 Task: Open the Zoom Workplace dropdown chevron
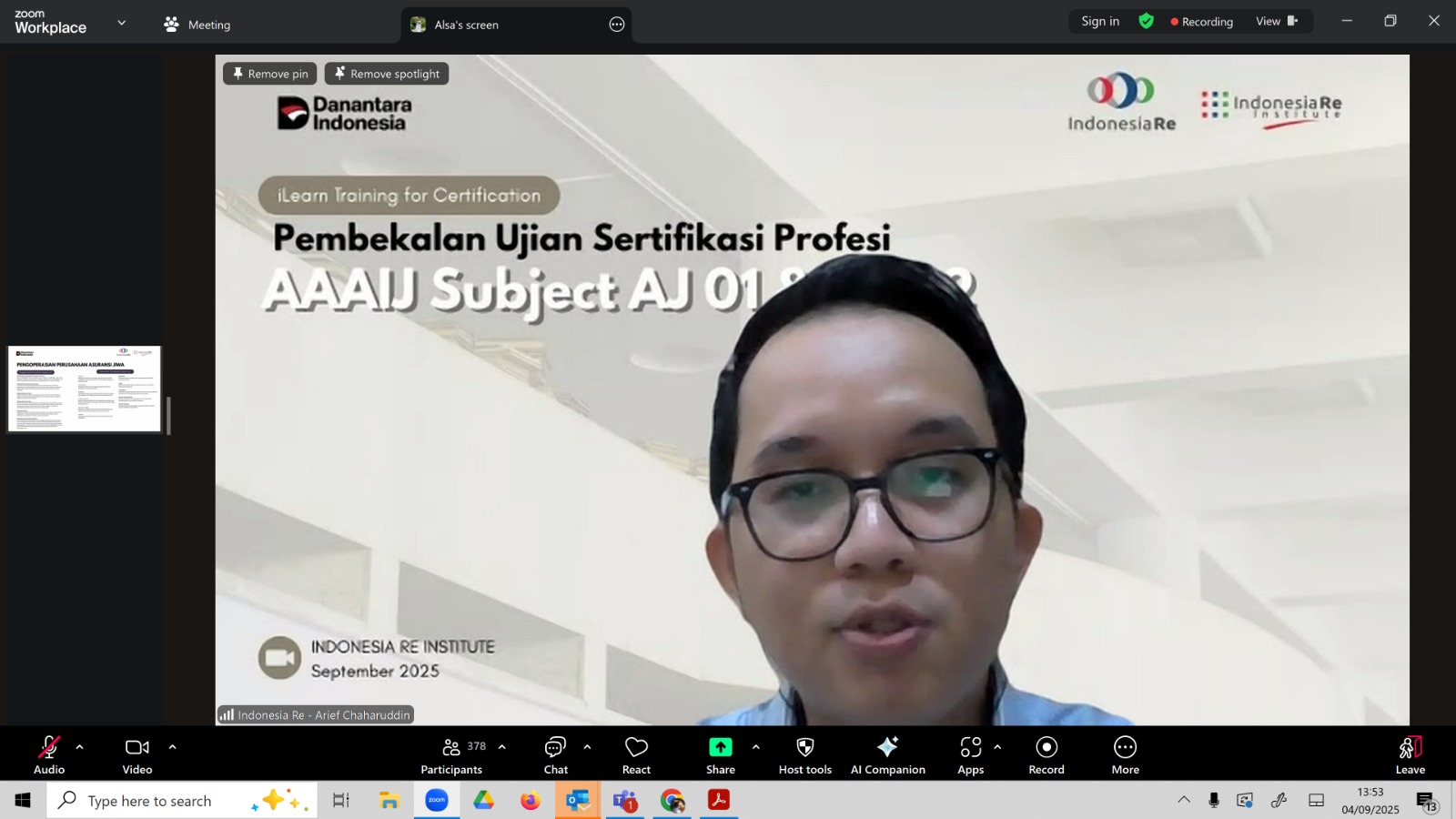[x=122, y=23]
